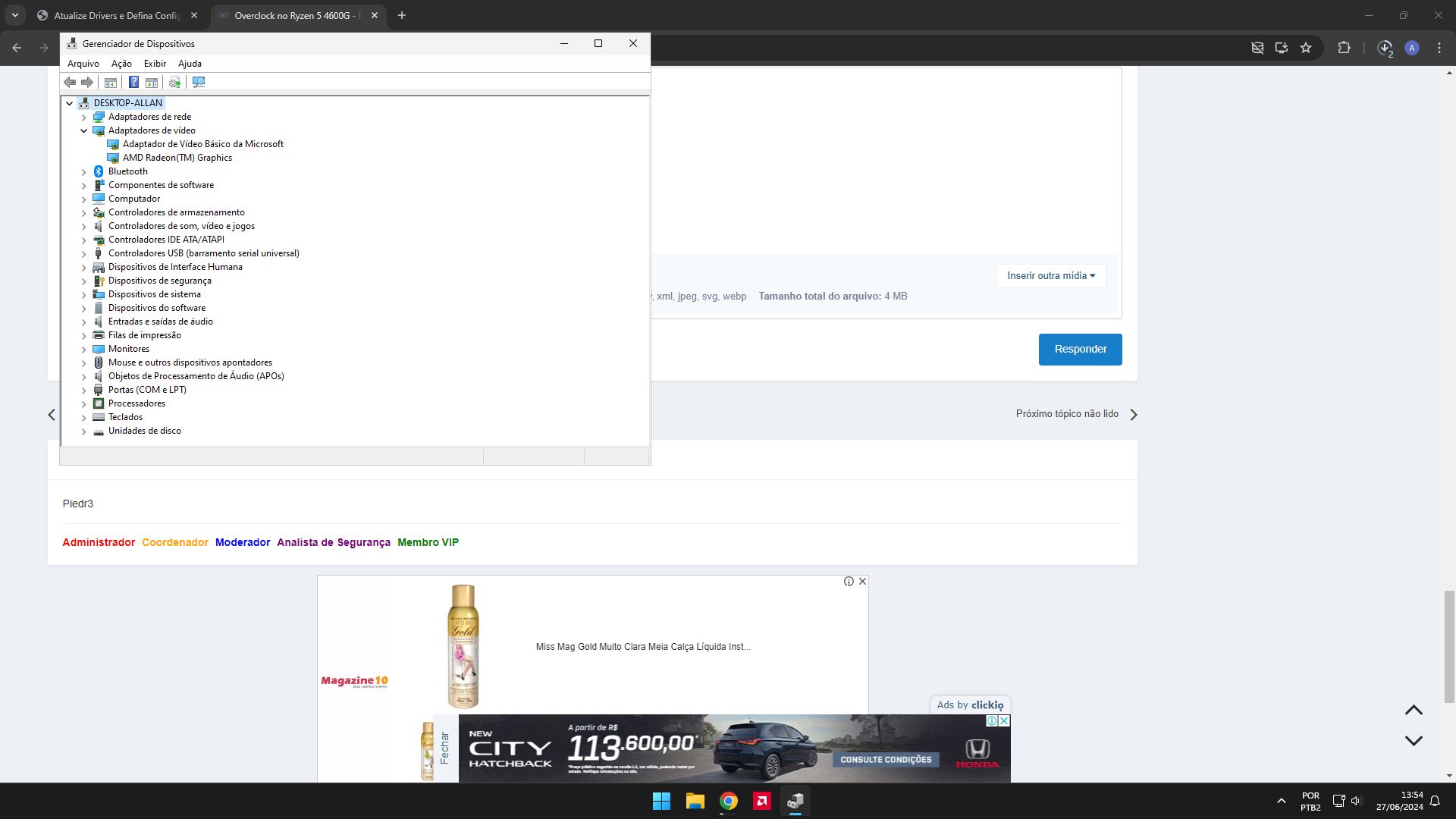This screenshot has width=1456, height=819.
Task: Open Inserir outra mídia dropdown
Action: (x=1051, y=276)
